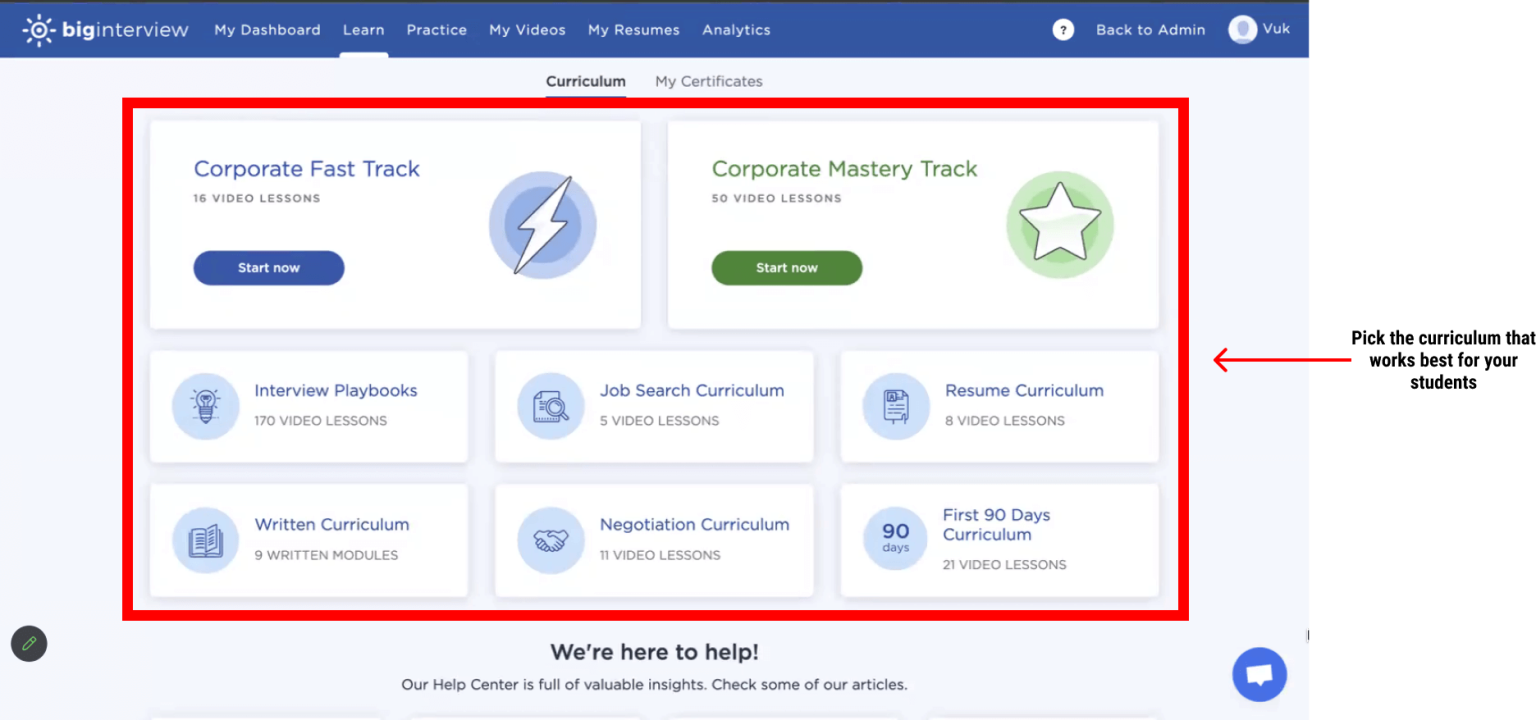1536x720 pixels.
Task: Open the My Dashboard menu item
Action: tap(267, 30)
